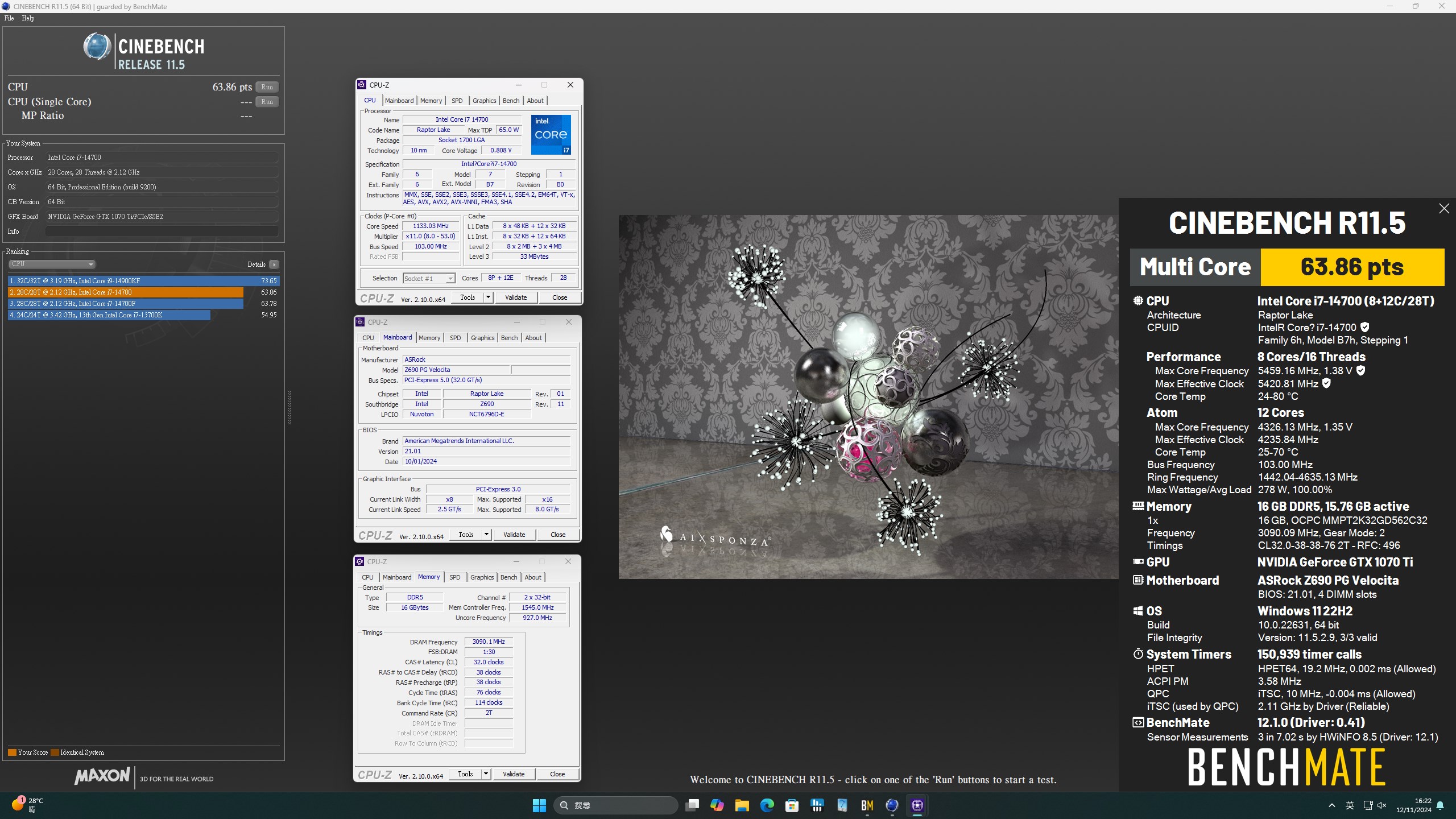
Task: Select the i7-13700K ranking entry
Action: (143, 315)
